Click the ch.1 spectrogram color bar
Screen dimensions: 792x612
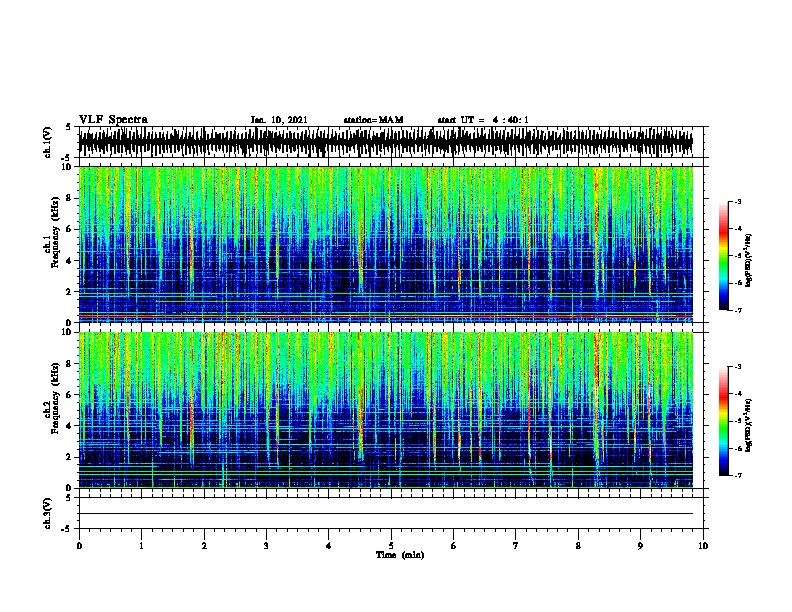[x=724, y=256]
